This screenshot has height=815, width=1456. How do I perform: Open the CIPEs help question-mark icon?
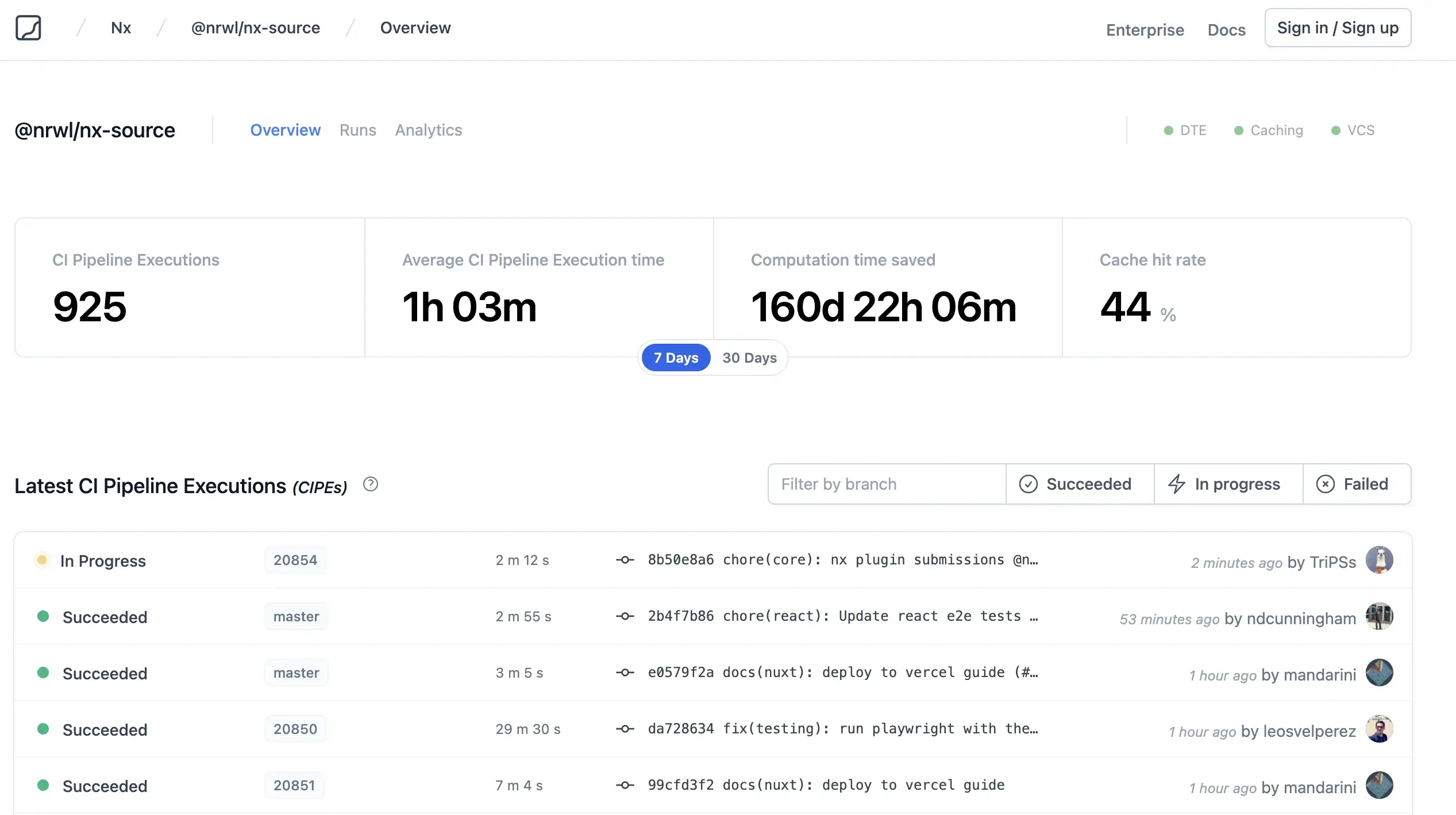pos(371,485)
